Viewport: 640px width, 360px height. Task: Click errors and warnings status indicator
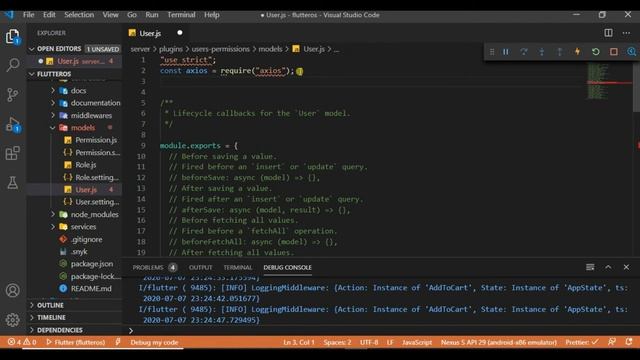coord(22,342)
